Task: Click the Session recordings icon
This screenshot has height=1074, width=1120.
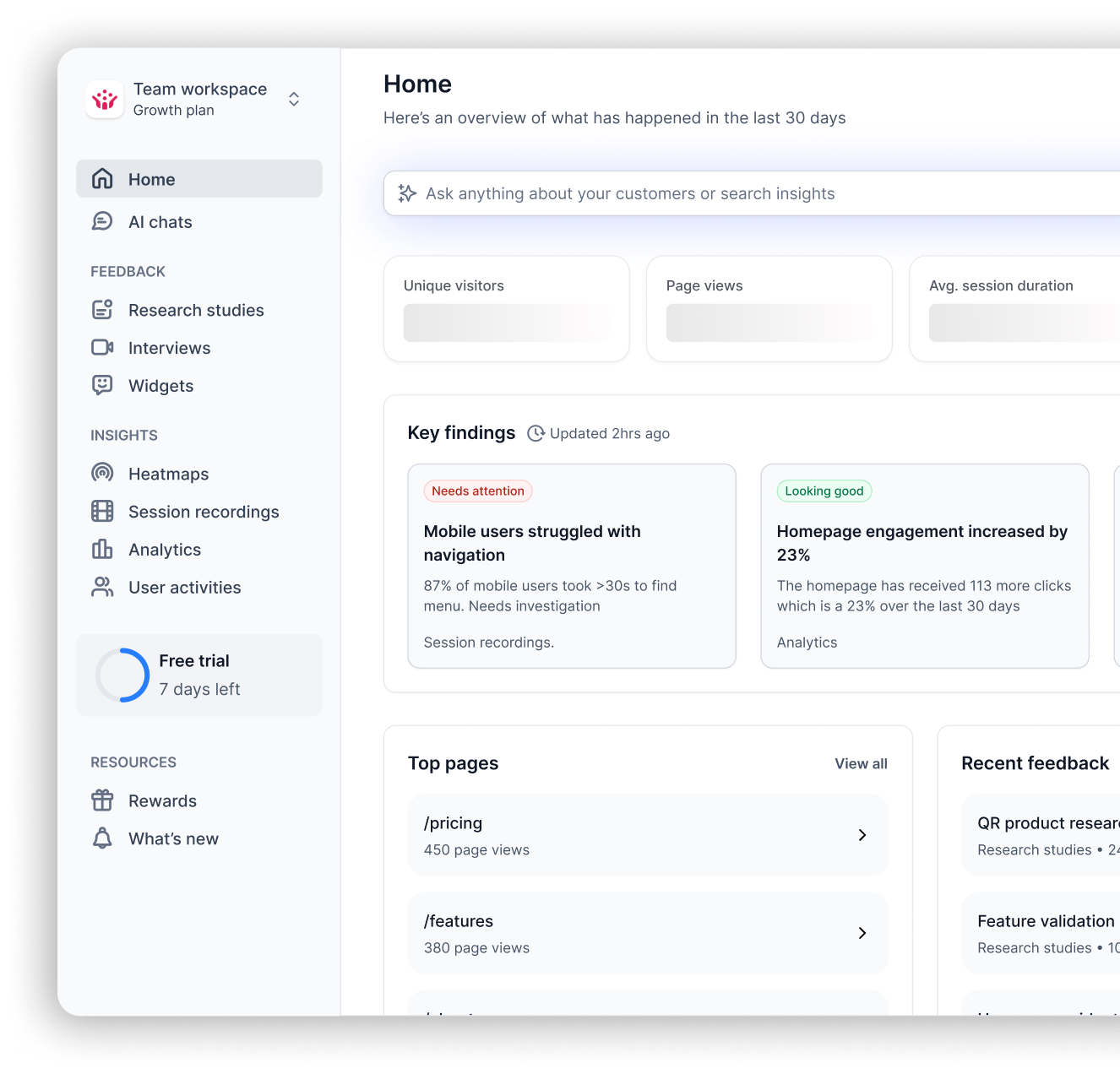Action: coord(102,512)
